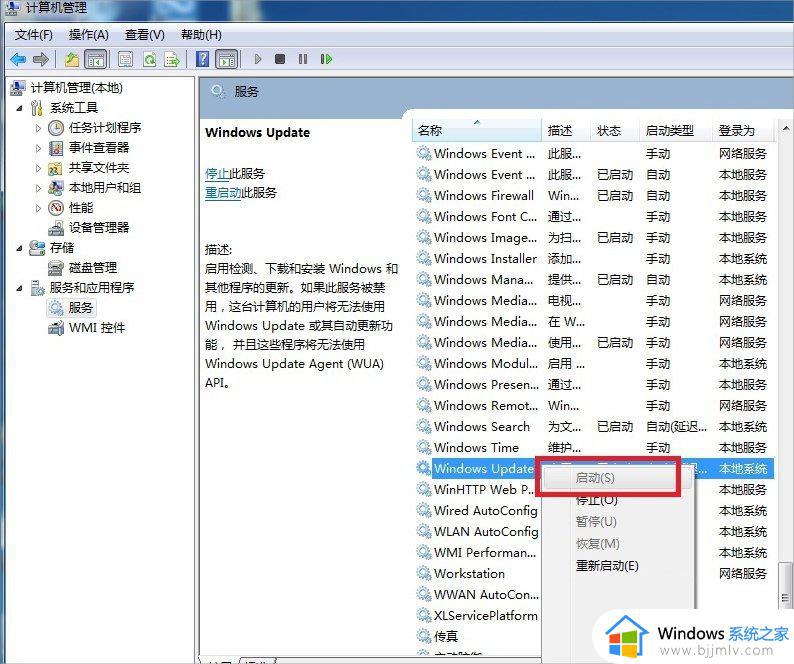Viewport: 794px width, 664px height.
Task: Click the Export List toolbar icon
Action: pos(172,60)
